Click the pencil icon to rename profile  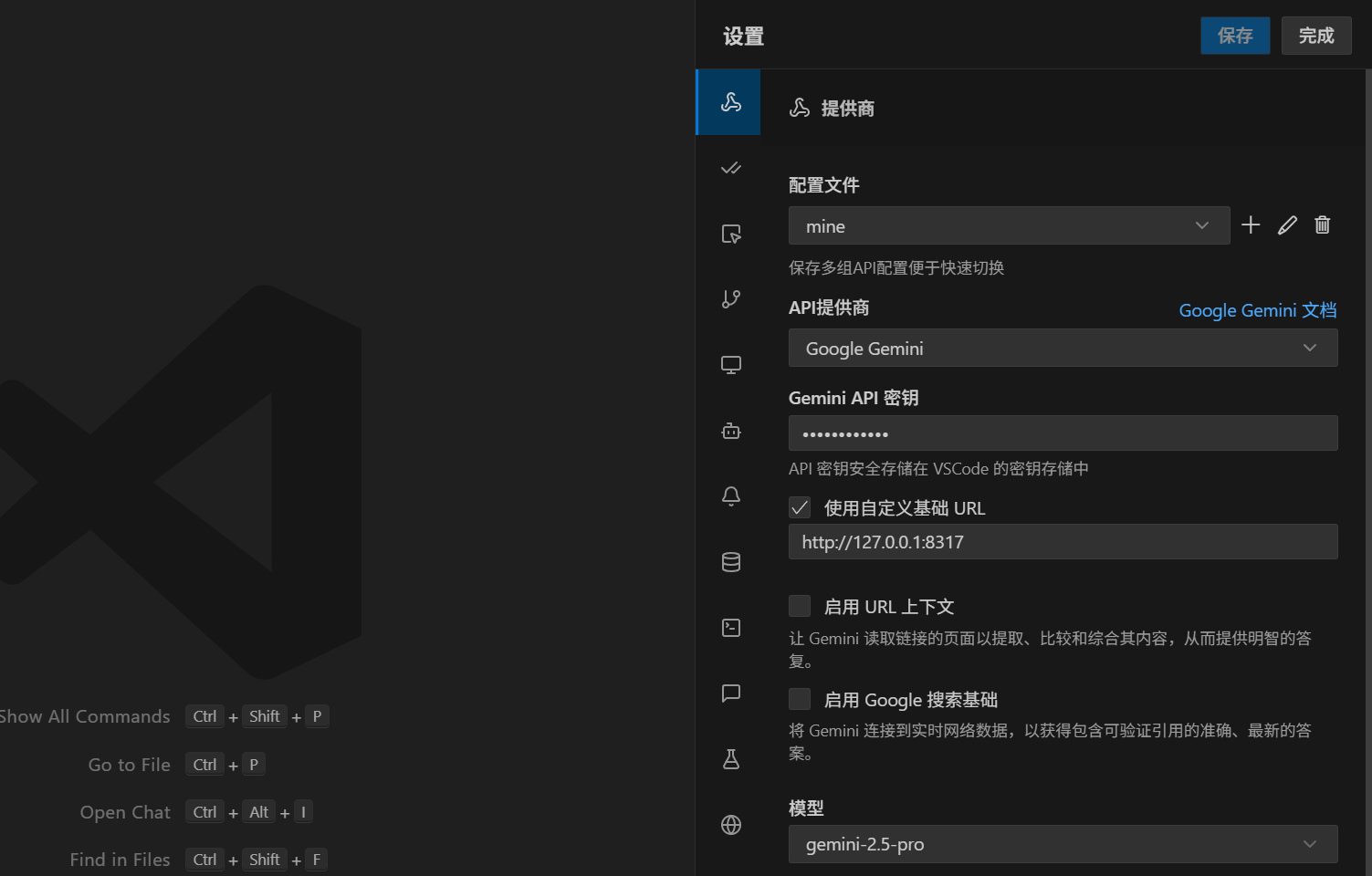[1287, 224]
